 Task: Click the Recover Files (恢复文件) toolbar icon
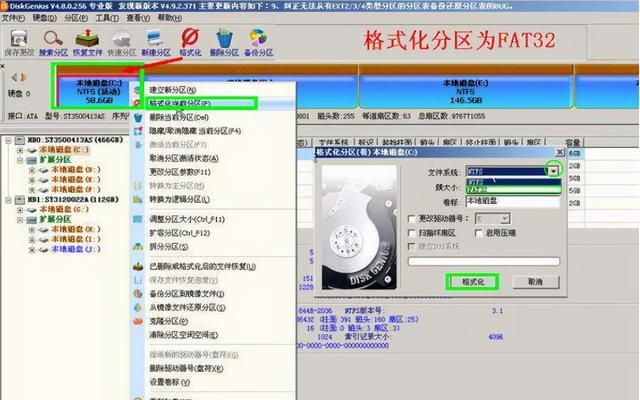click(87, 42)
